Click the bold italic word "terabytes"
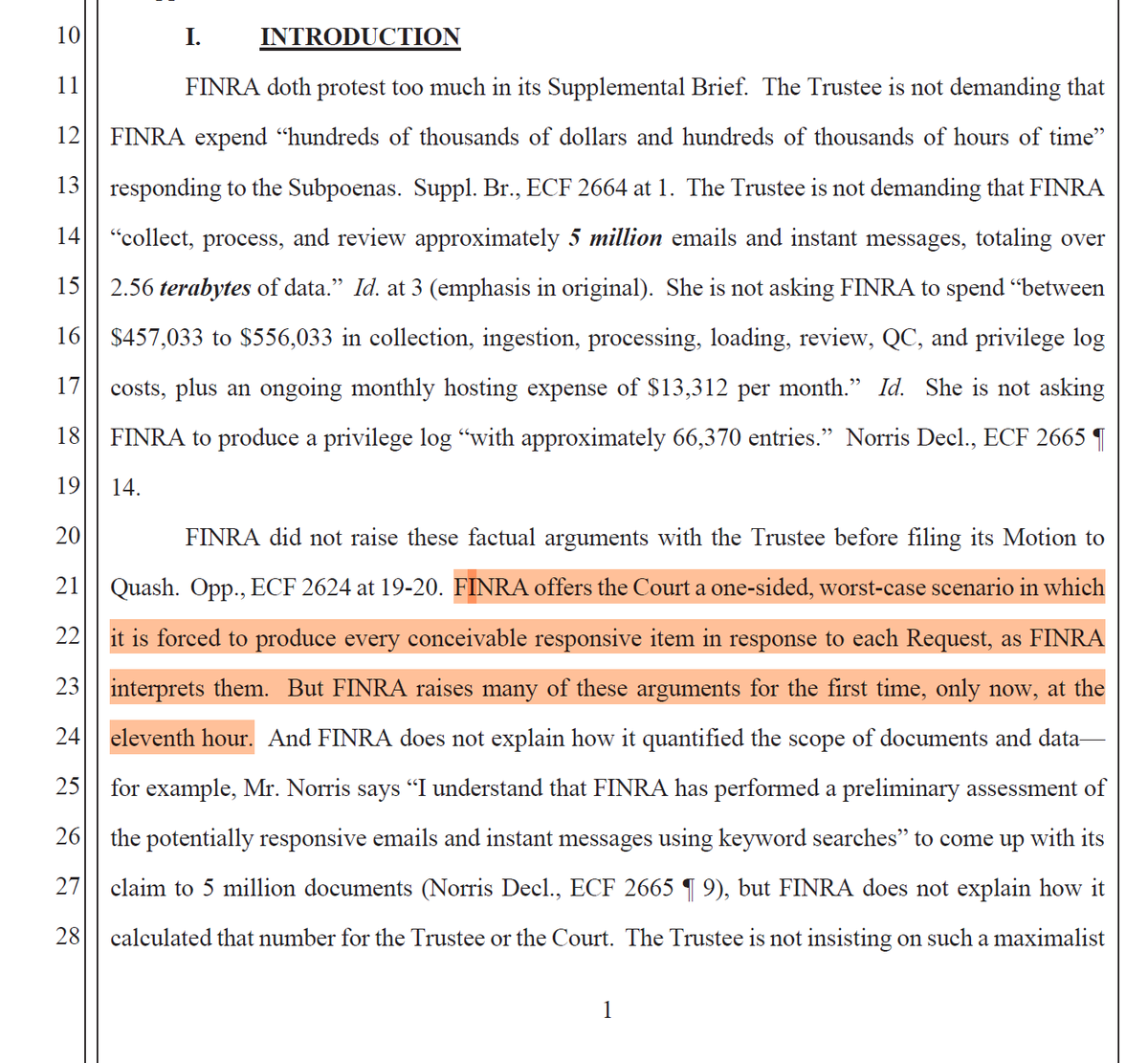1148x1063 pixels. coord(205,288)
